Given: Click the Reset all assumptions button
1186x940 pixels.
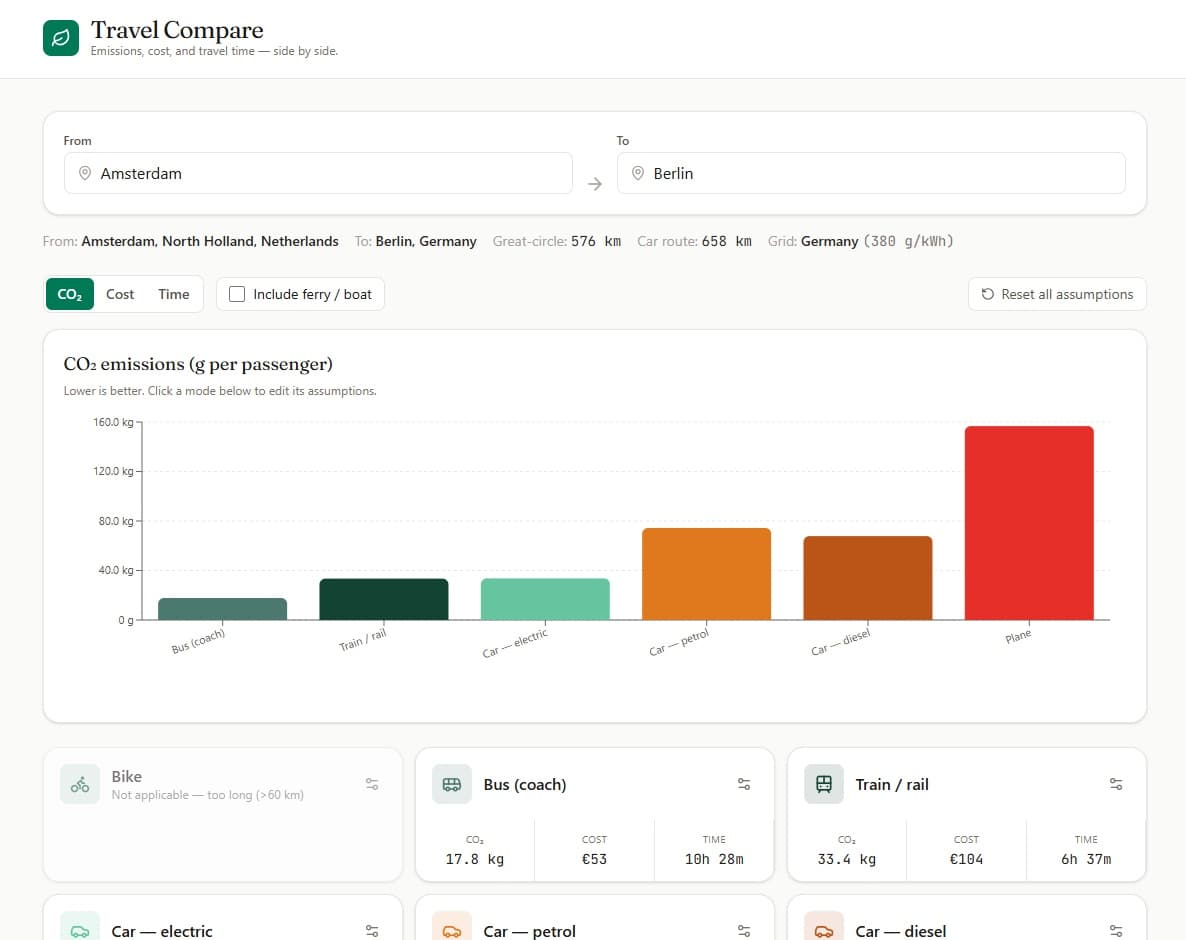Looking at the screenshot, I should (x=1056, y=294).
